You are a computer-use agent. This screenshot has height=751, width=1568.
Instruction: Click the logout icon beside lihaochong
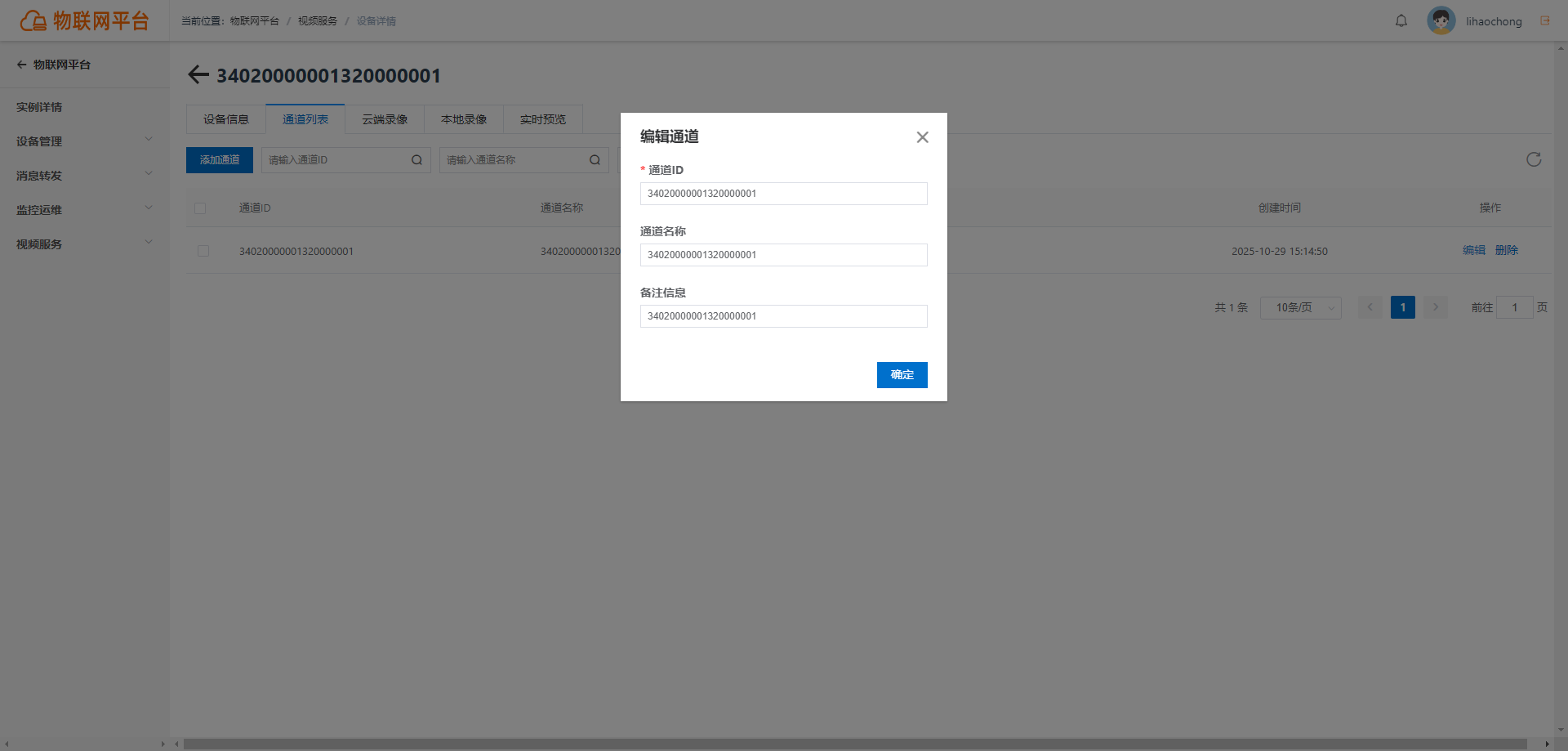(1545, 20)
